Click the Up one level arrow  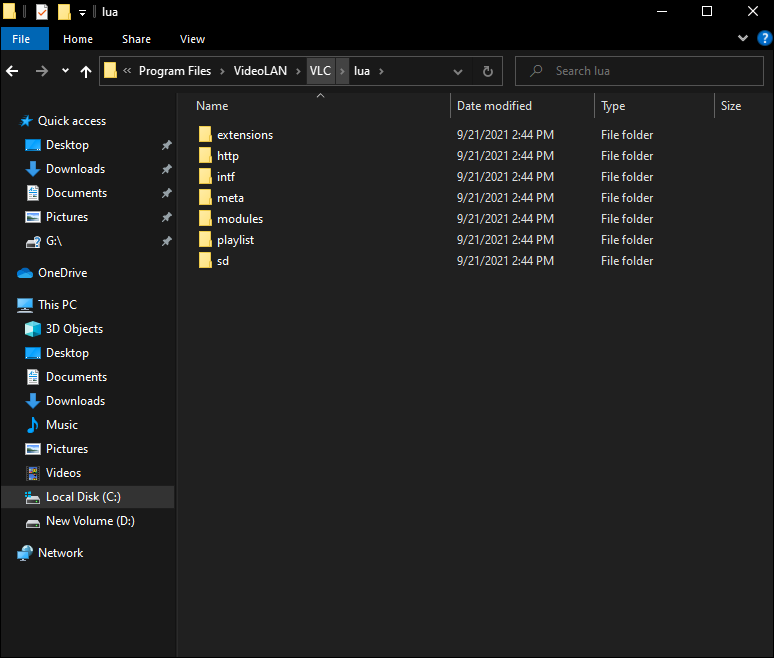tap(86, 71)
